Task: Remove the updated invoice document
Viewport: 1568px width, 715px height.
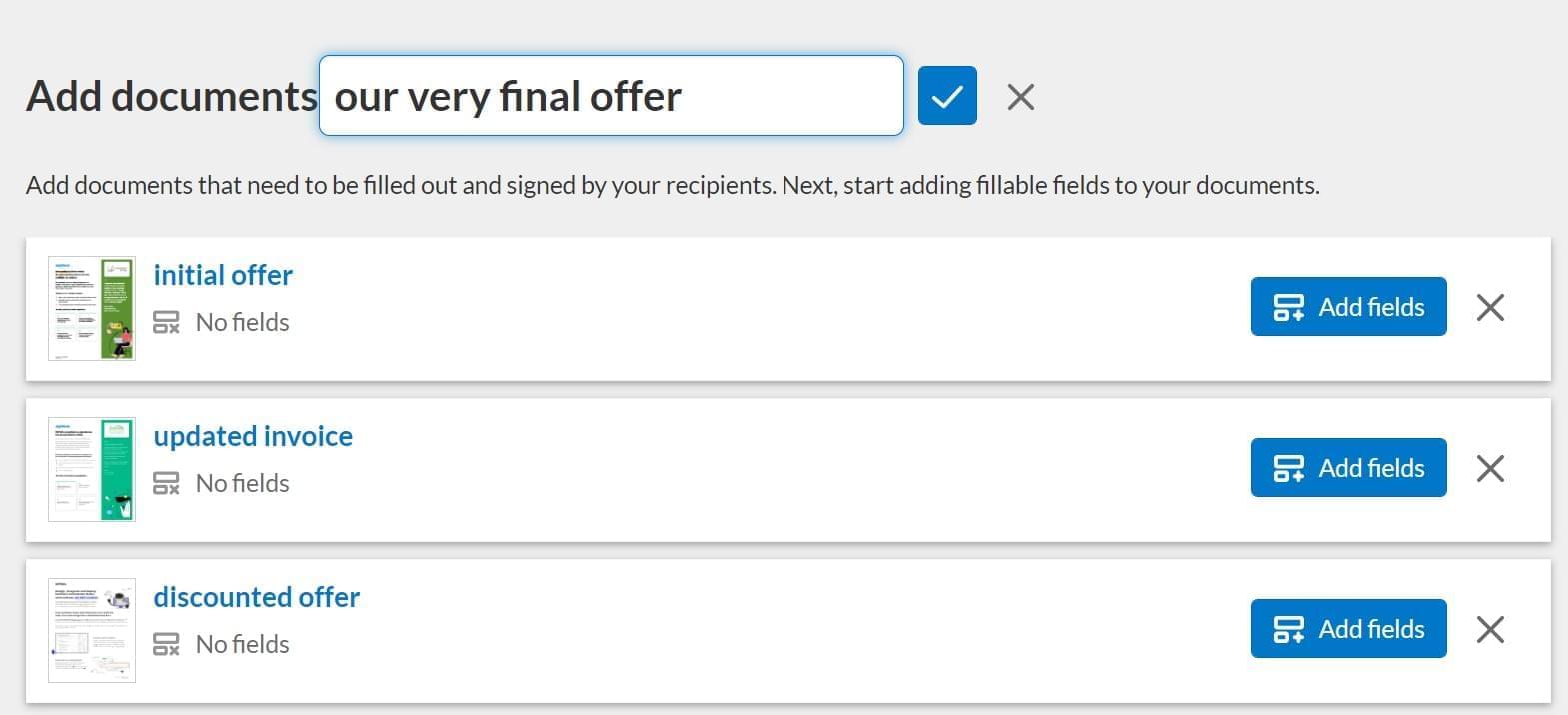Action: [x=1489, y=468]
